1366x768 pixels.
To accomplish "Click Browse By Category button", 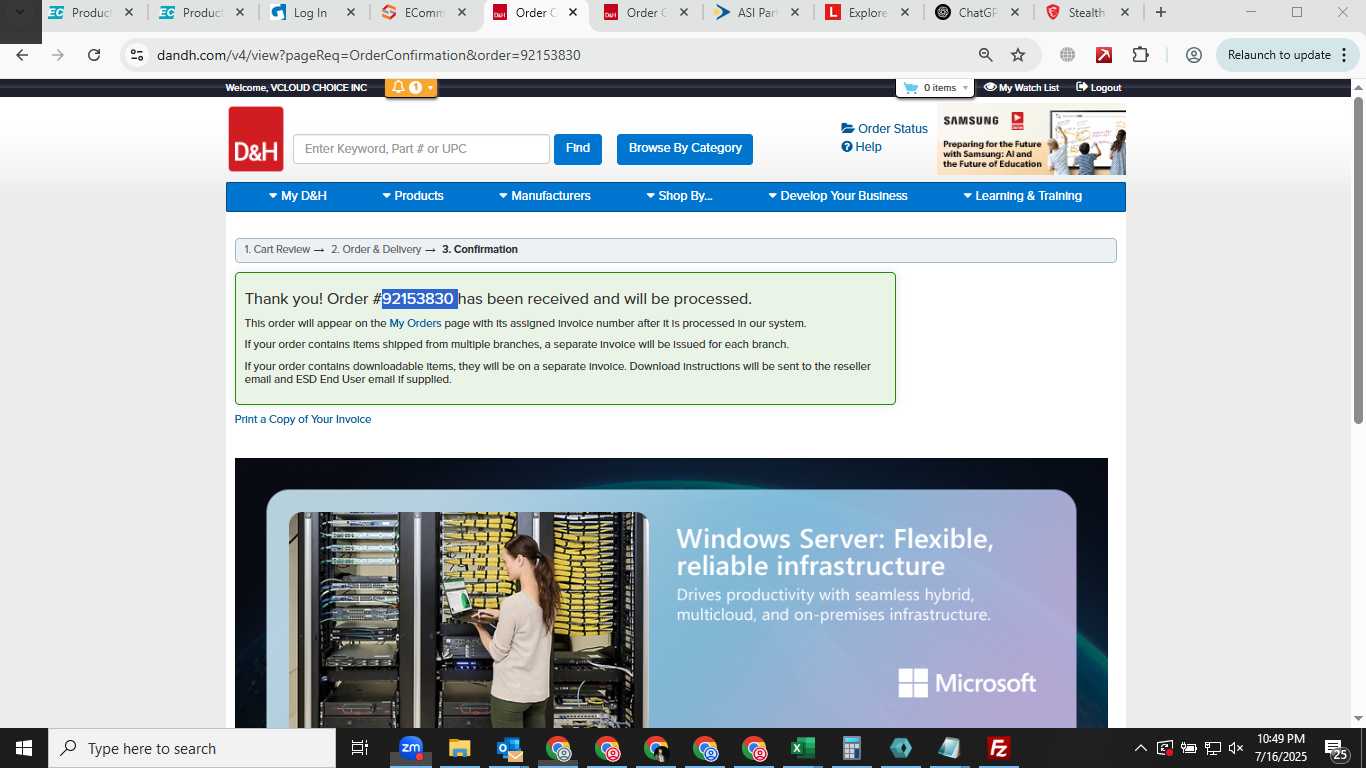I will point(685,148).
